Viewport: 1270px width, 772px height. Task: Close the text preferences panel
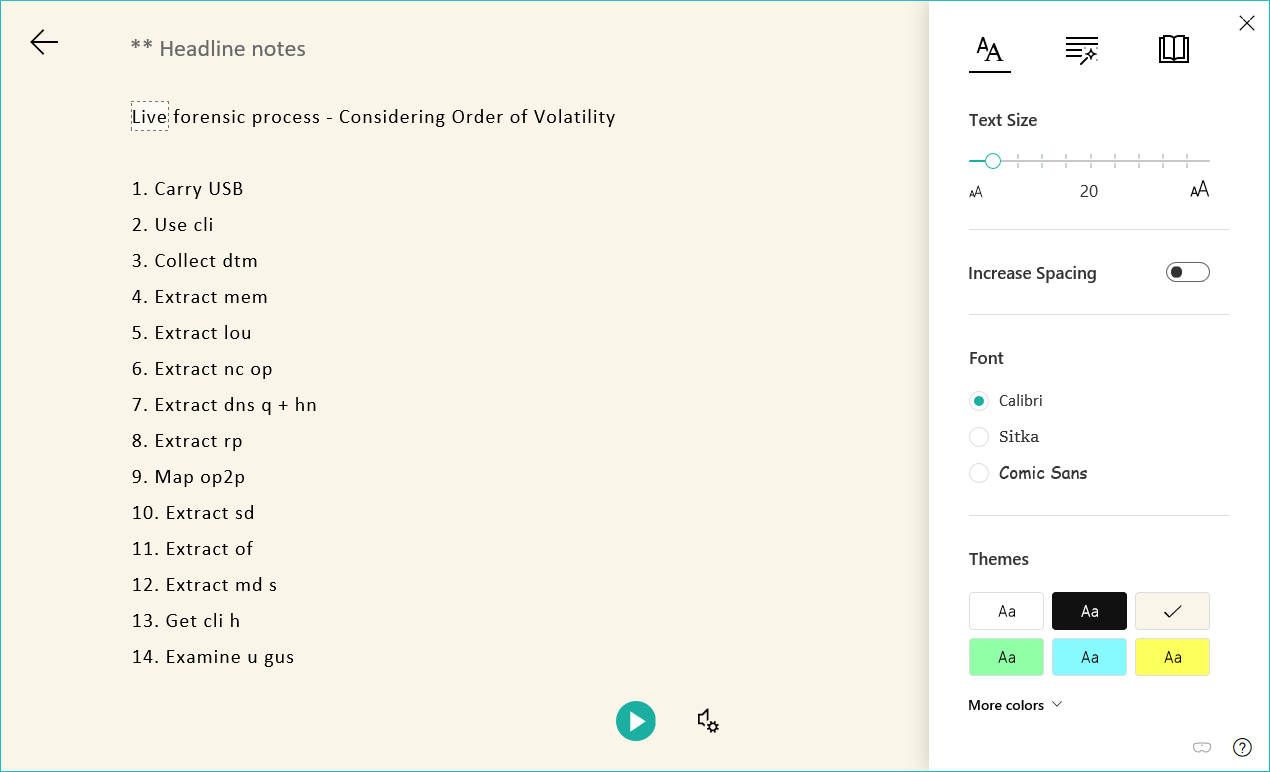pos(1246,23)
